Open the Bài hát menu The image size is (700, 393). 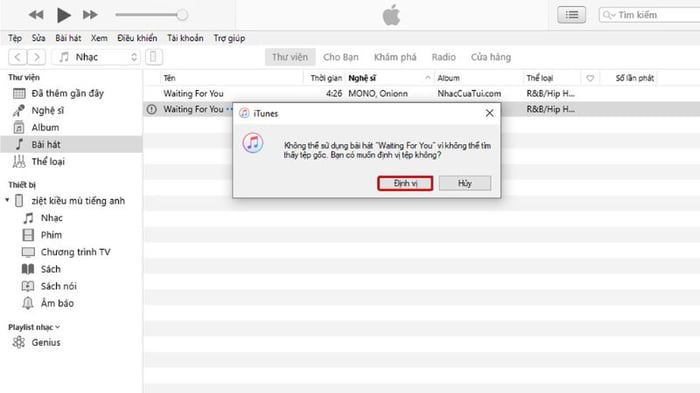coord(68,38)
